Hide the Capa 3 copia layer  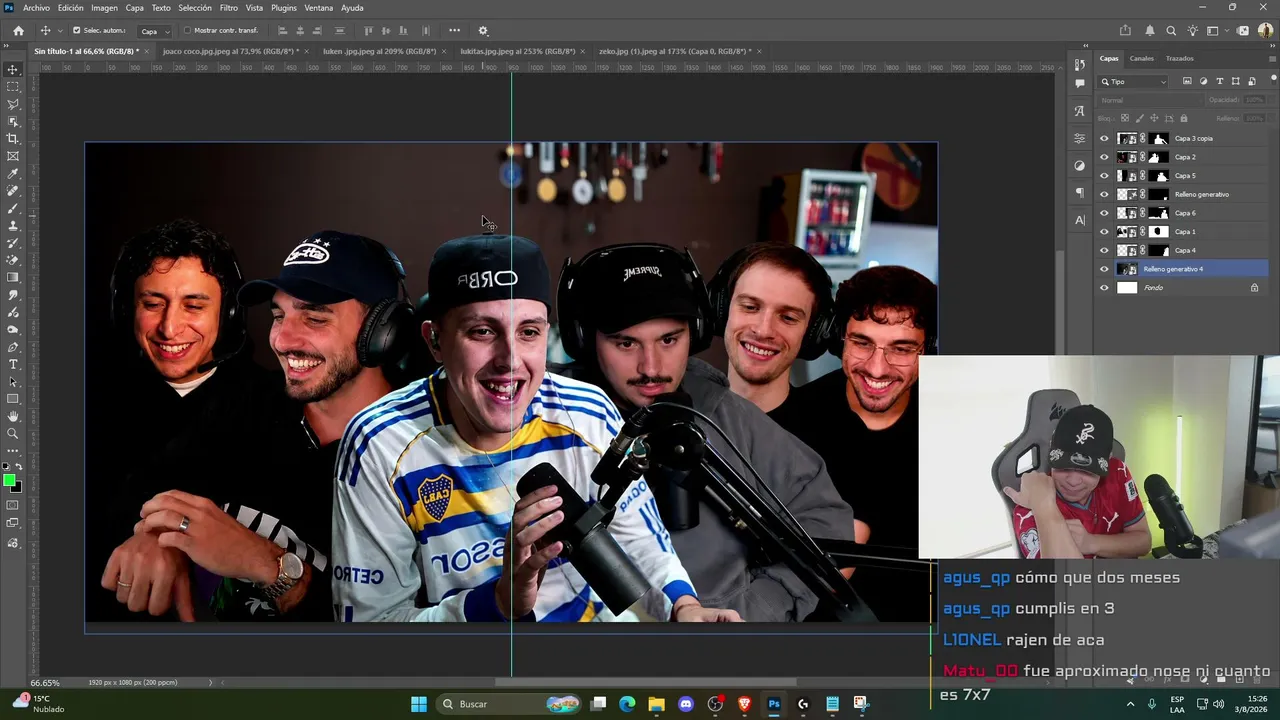point(1104,139)
